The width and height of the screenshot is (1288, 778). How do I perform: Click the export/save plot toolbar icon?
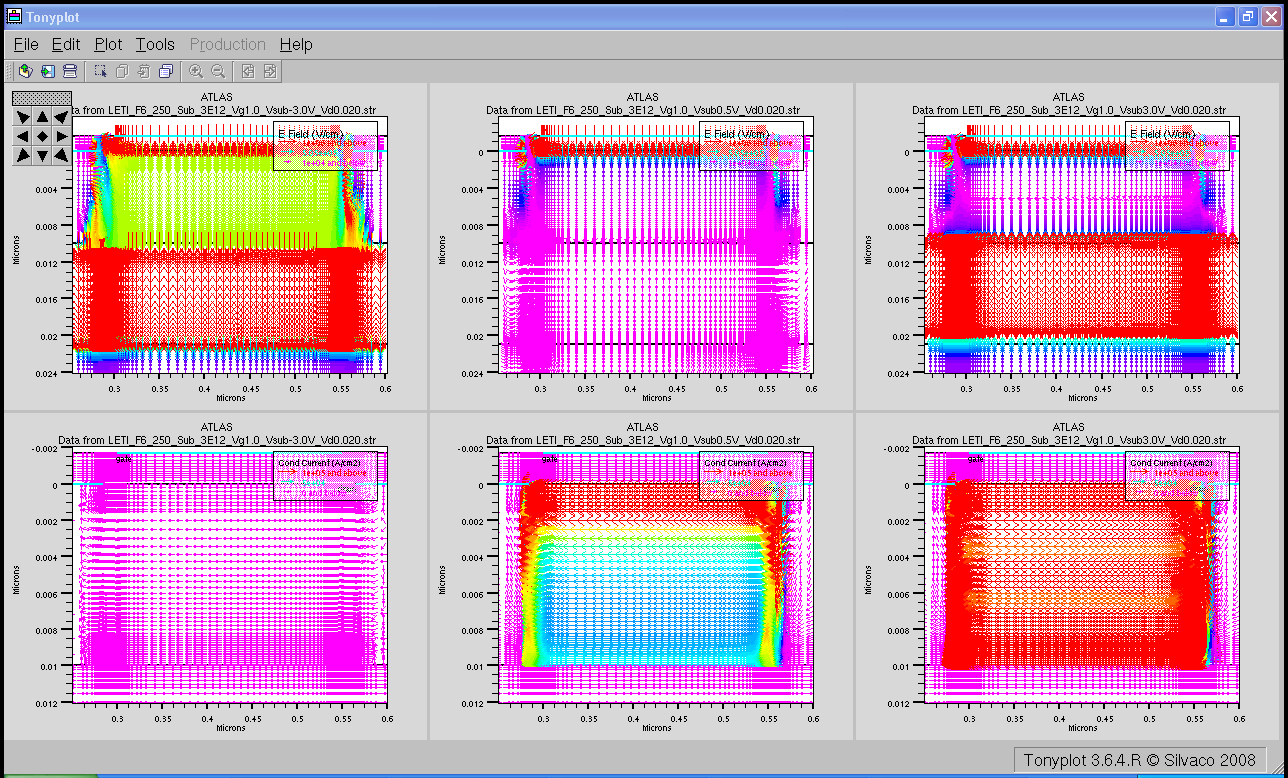point(48,71)
